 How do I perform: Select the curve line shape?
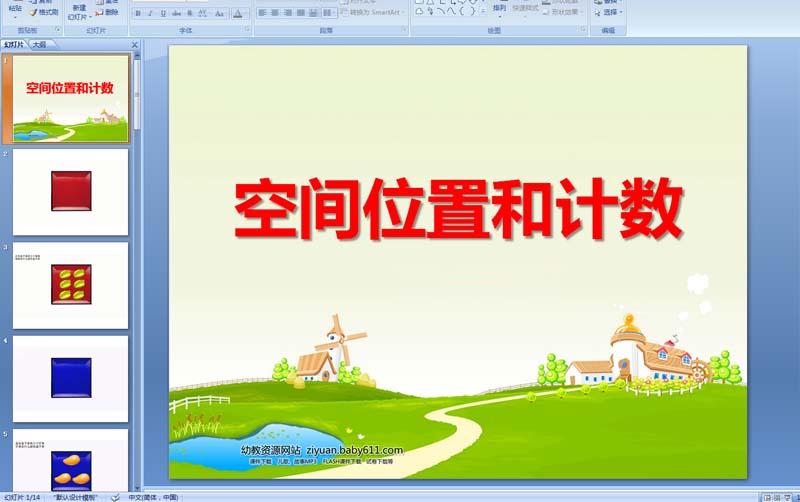click(451, 11)
